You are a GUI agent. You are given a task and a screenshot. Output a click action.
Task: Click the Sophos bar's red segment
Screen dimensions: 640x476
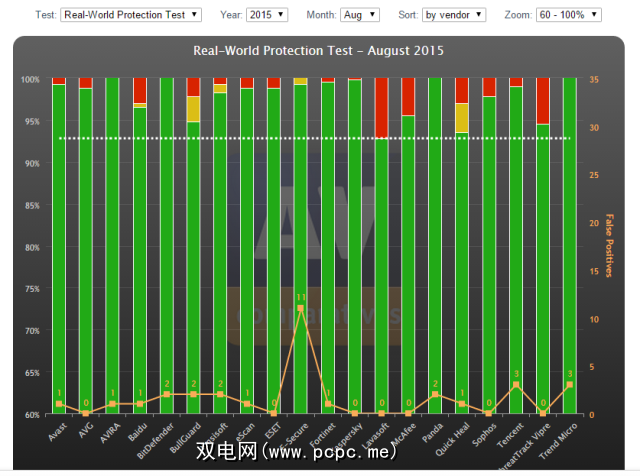click(489, 87)
